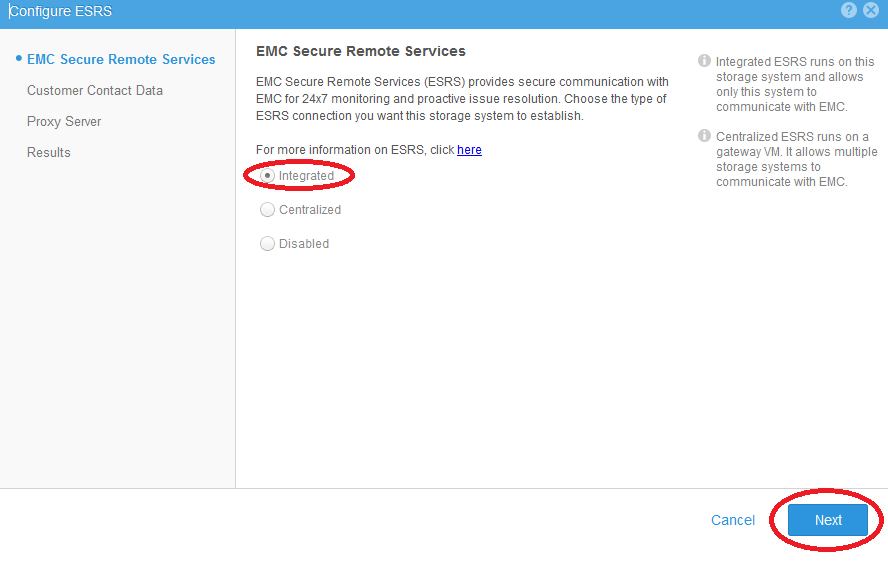Click the Disabled option label text
Screen dimensions: 888x582
click(x=303, y=243)
